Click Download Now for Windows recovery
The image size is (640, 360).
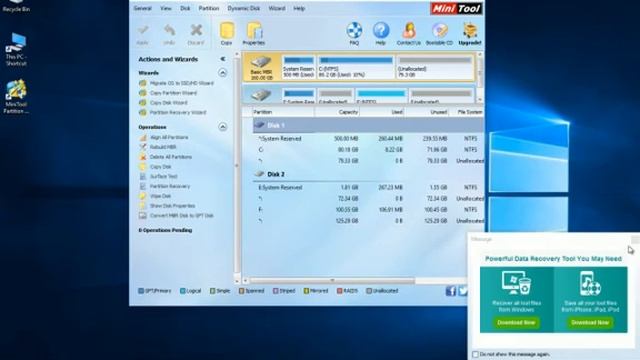pos(516,322)
